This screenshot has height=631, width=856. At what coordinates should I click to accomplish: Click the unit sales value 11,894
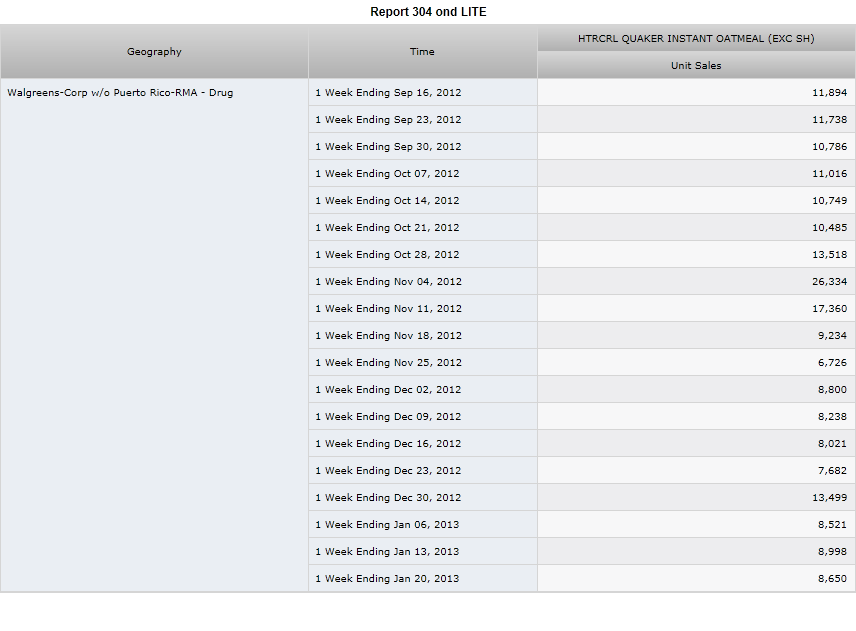[x=829, y=93]
